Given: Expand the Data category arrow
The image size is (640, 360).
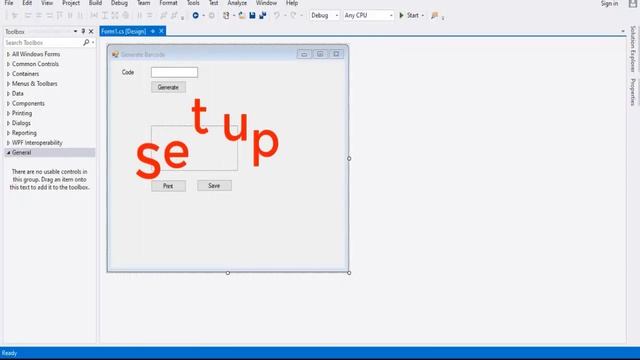Looking at the screenshot, I should click(x=8, y=93).
